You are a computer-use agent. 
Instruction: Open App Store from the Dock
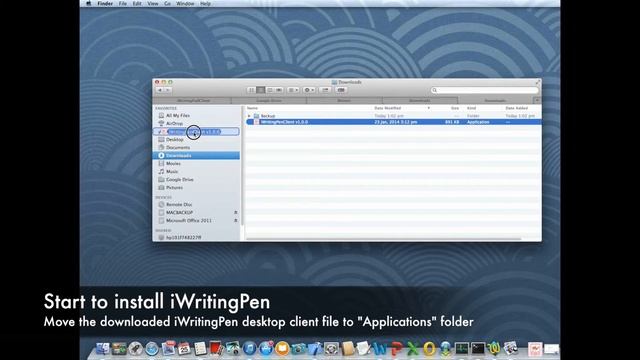(266, 349)
